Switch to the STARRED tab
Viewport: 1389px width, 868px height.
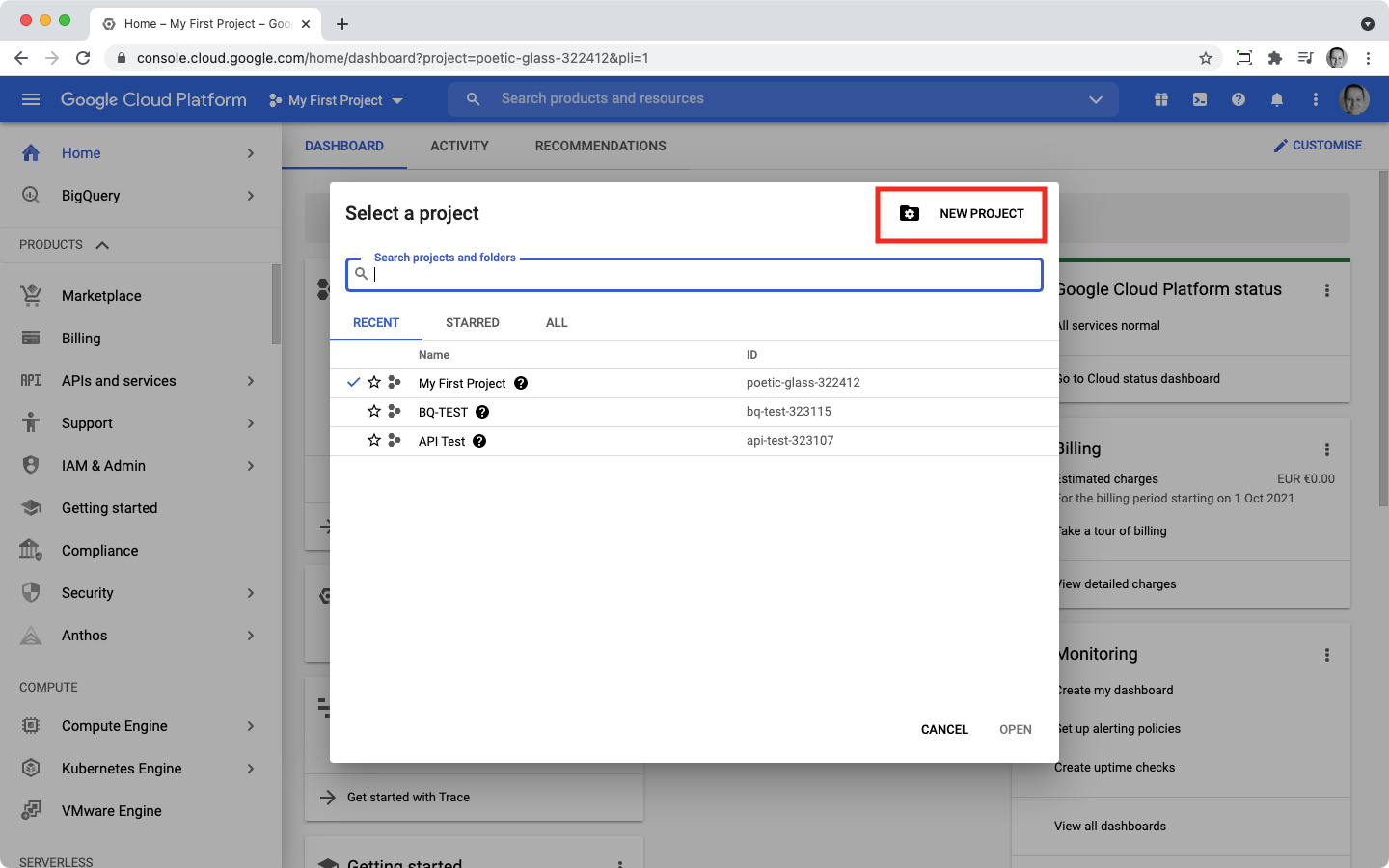473,323
